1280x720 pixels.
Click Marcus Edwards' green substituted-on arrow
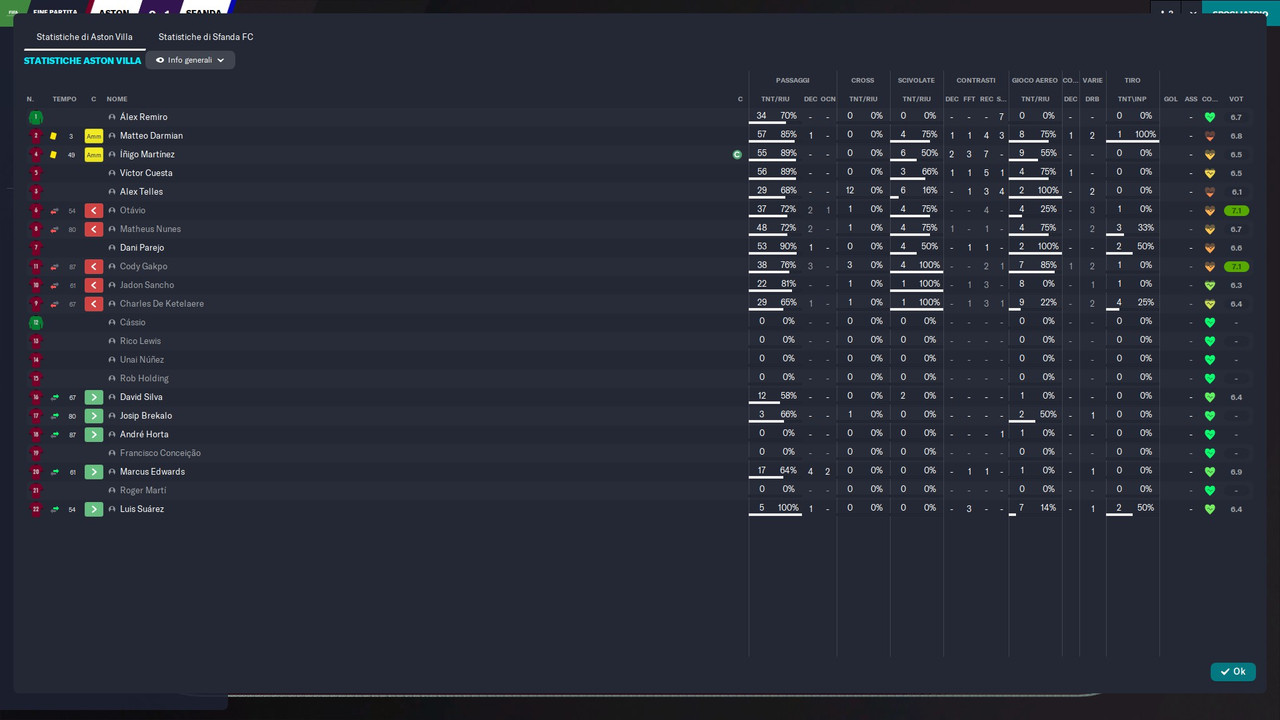pyautogui.click(x=94, y=472)
